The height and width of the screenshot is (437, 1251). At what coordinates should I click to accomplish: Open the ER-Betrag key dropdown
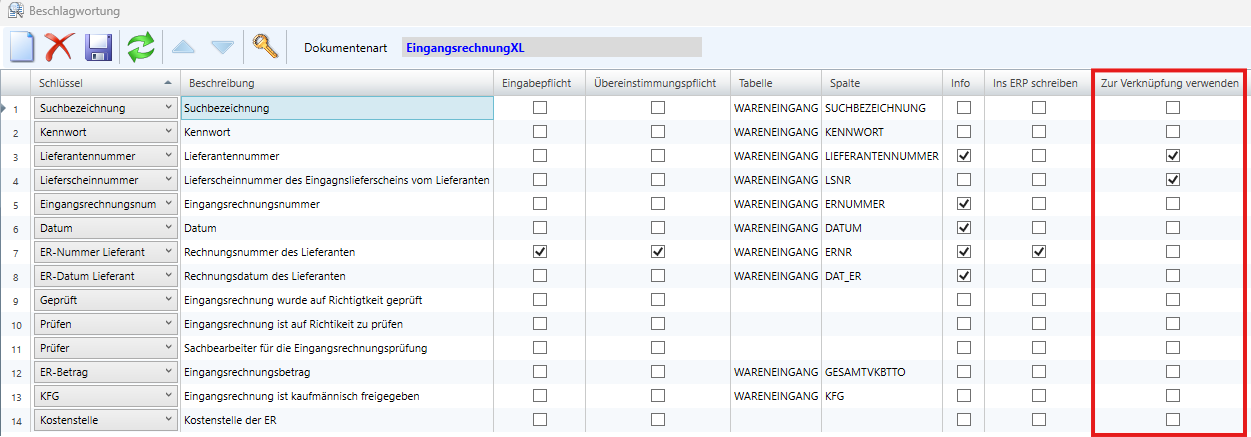[167, 372]
